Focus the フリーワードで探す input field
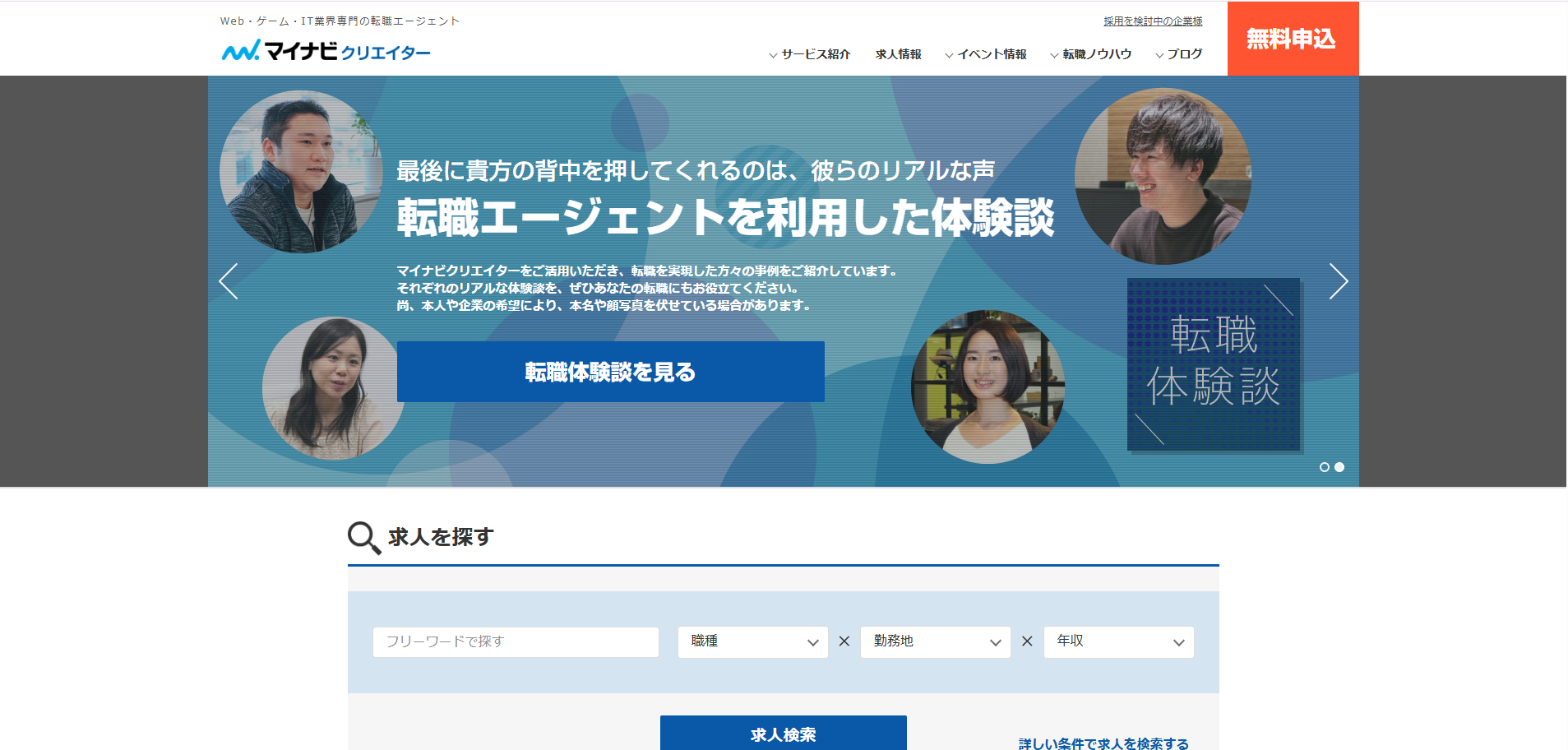The width and height of the screenshot is (1568, 750). (516, 642)
